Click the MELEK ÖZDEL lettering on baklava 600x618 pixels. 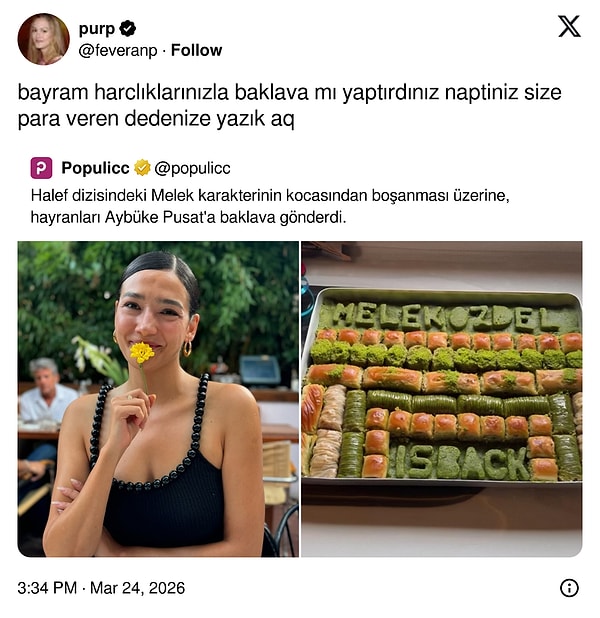[x=445, y=318]
